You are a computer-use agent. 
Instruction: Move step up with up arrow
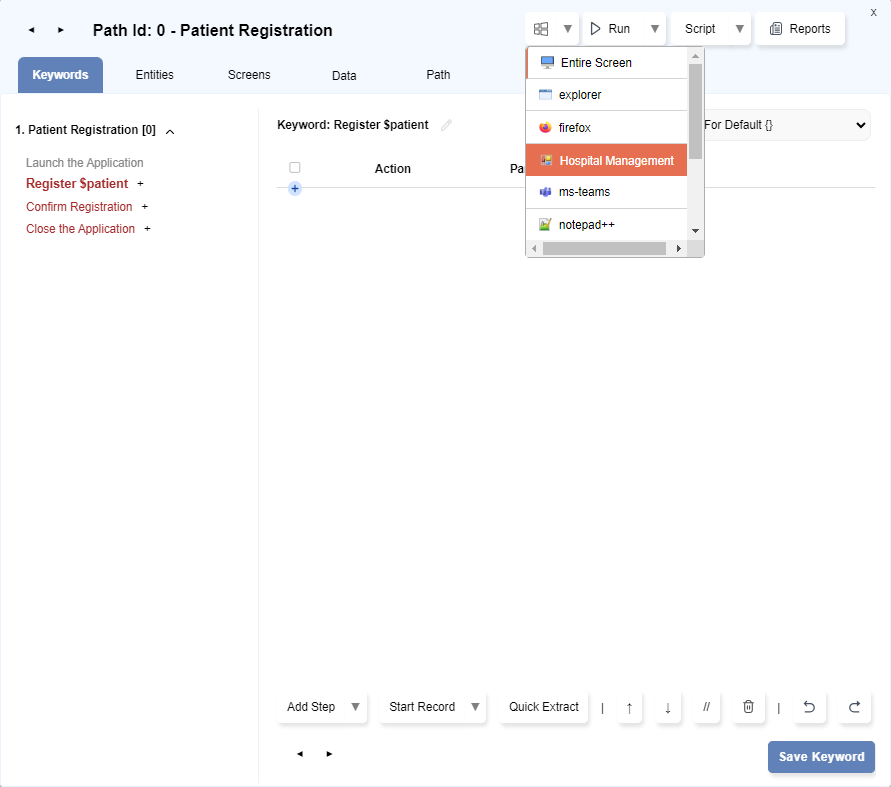(x=629, y=707)
